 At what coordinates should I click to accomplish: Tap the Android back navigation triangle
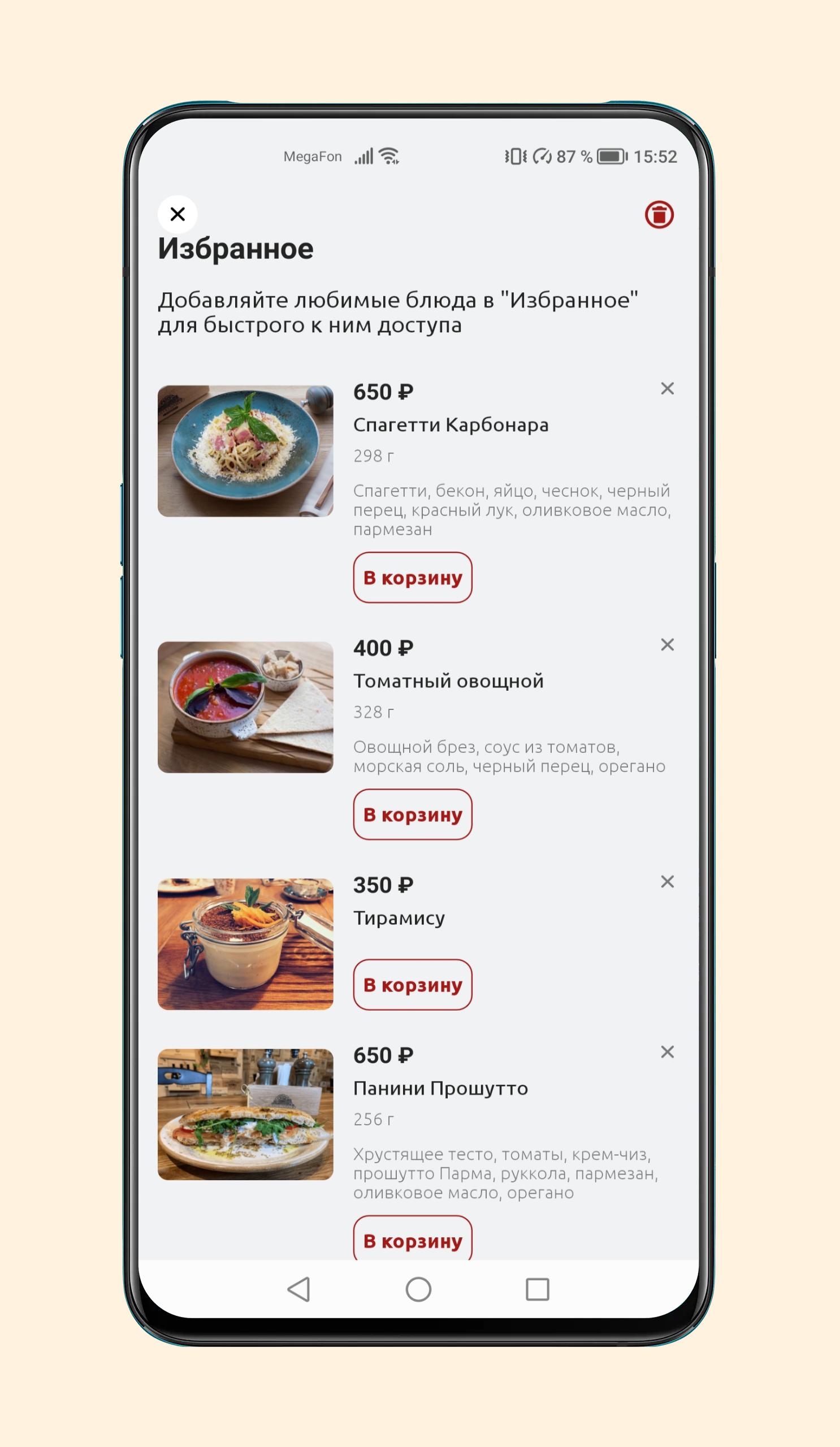[x=299, y=1290]
